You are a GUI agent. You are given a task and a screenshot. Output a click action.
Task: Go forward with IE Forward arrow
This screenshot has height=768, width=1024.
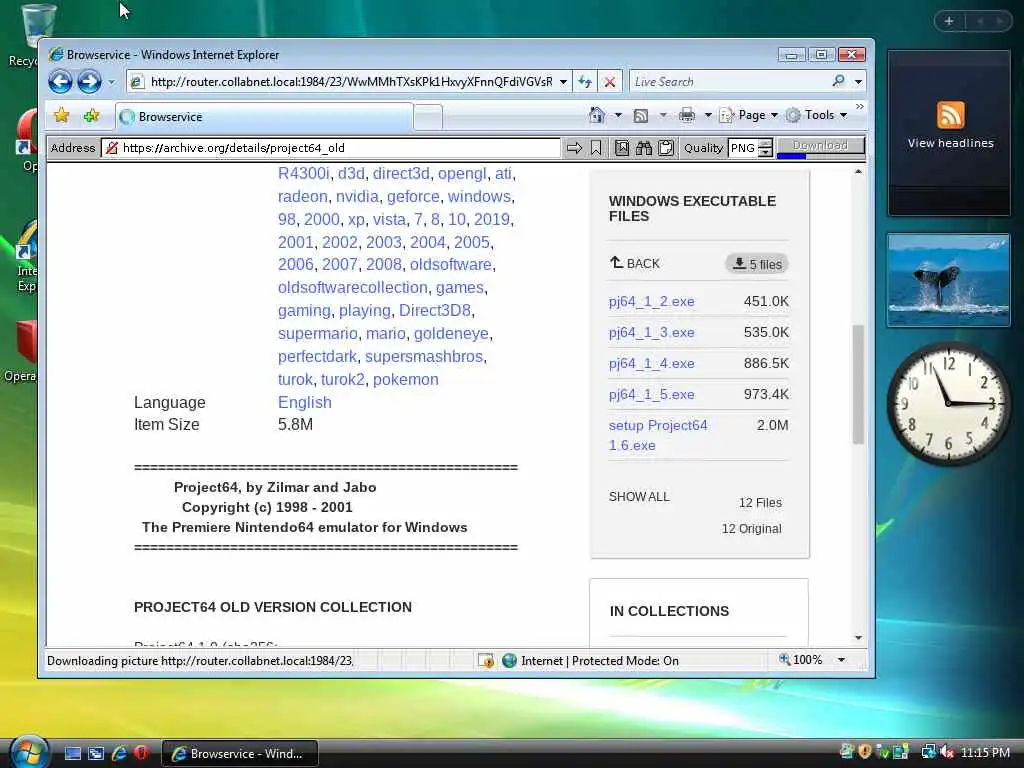click(89, 82)
